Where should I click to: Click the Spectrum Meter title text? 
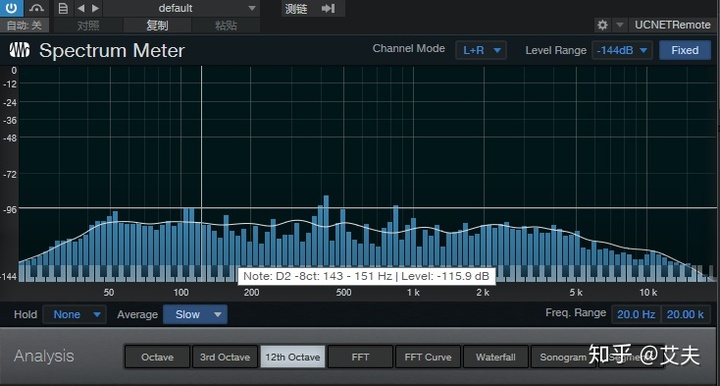[x=112, y=50]
